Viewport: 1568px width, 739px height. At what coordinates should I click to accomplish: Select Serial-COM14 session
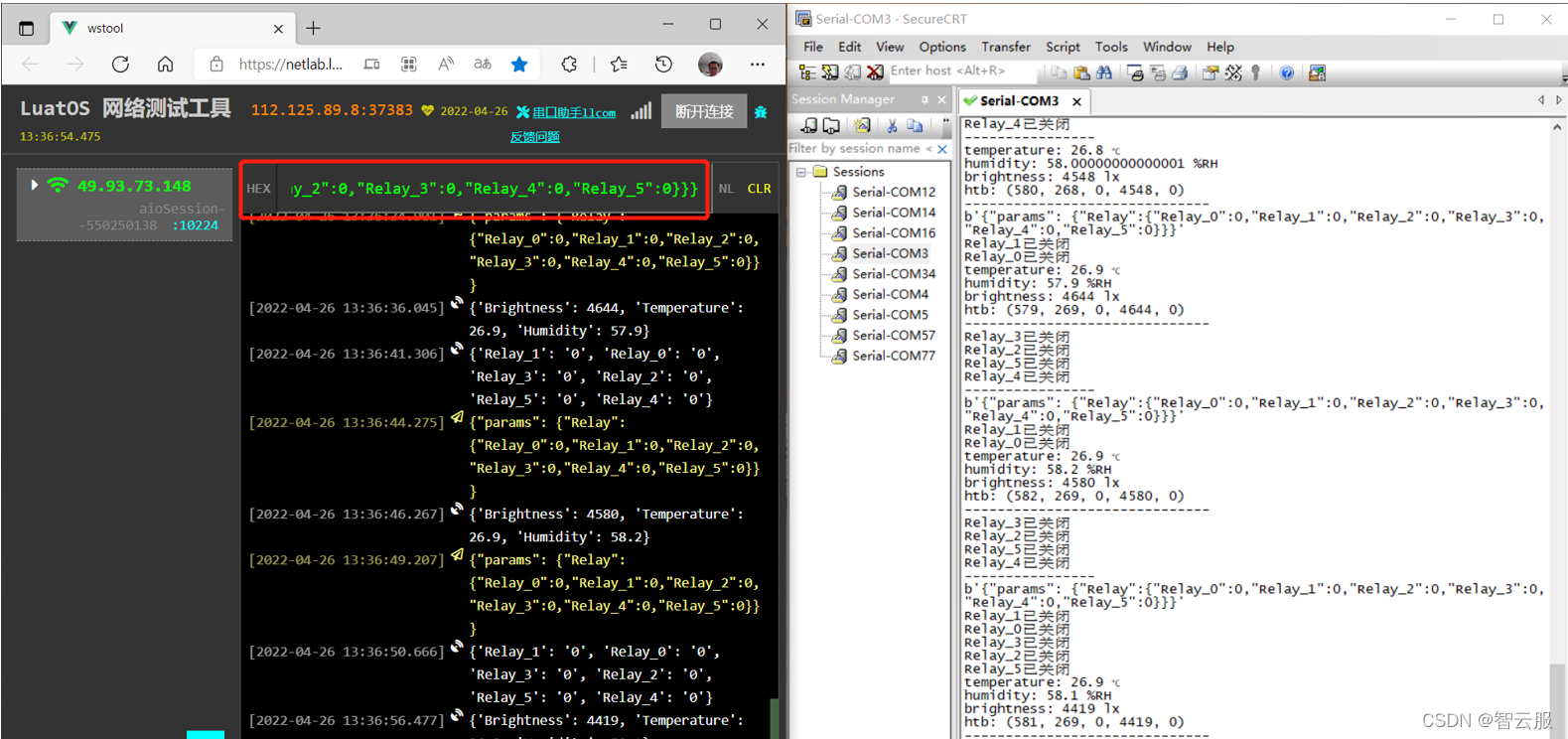[894, 213]
